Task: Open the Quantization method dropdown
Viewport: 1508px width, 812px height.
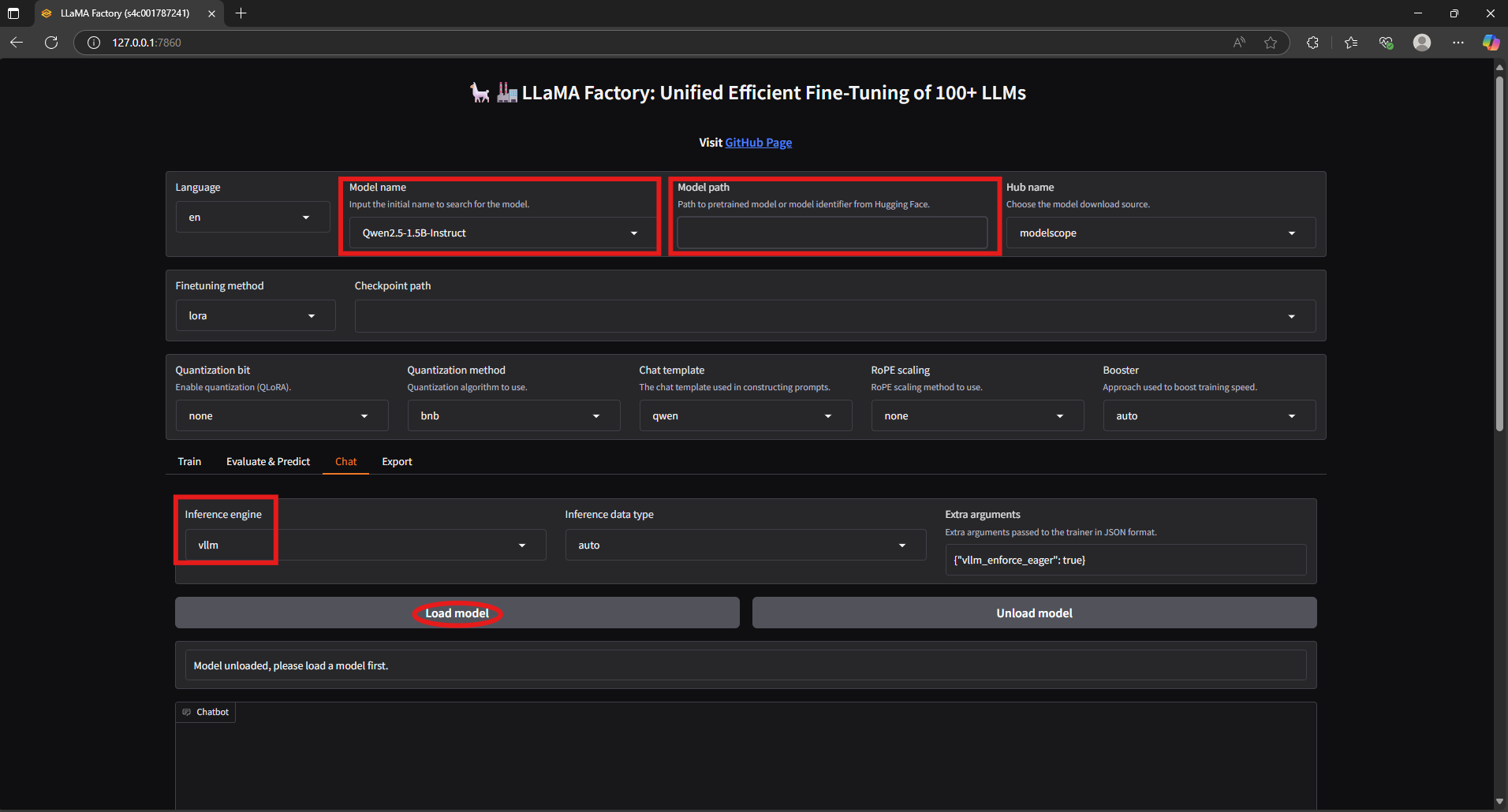Action: coord(513,416)
